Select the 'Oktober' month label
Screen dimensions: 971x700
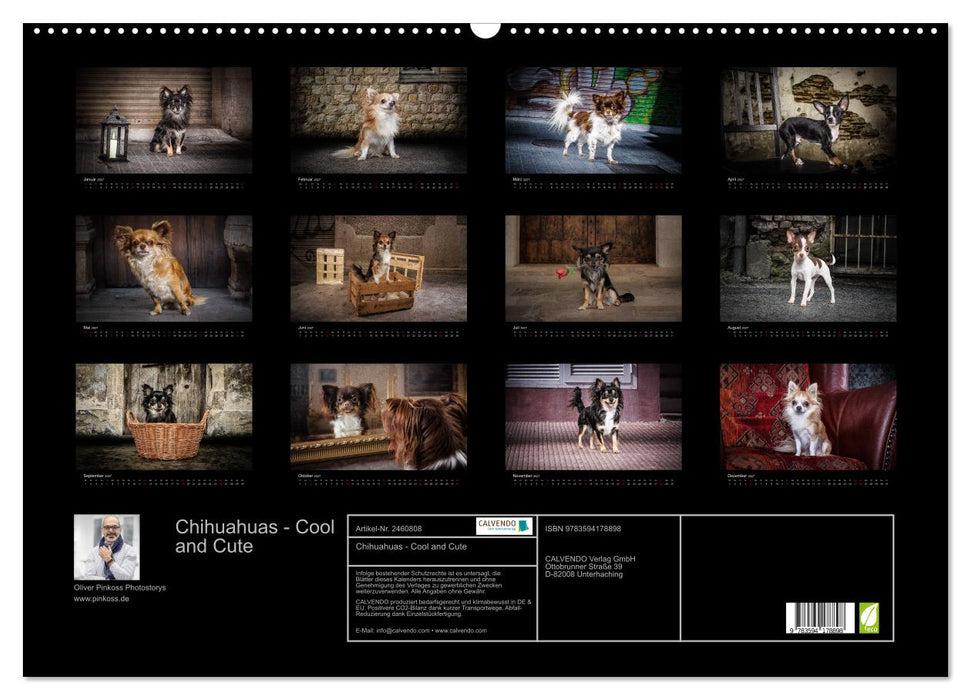tap(306, 476)
